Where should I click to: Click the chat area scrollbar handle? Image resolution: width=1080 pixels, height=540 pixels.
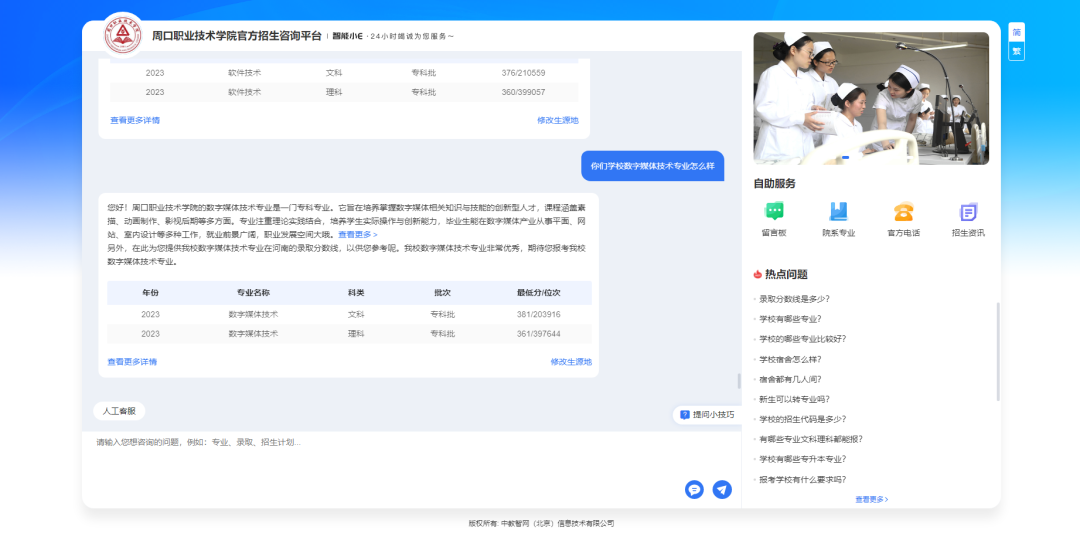739,381
